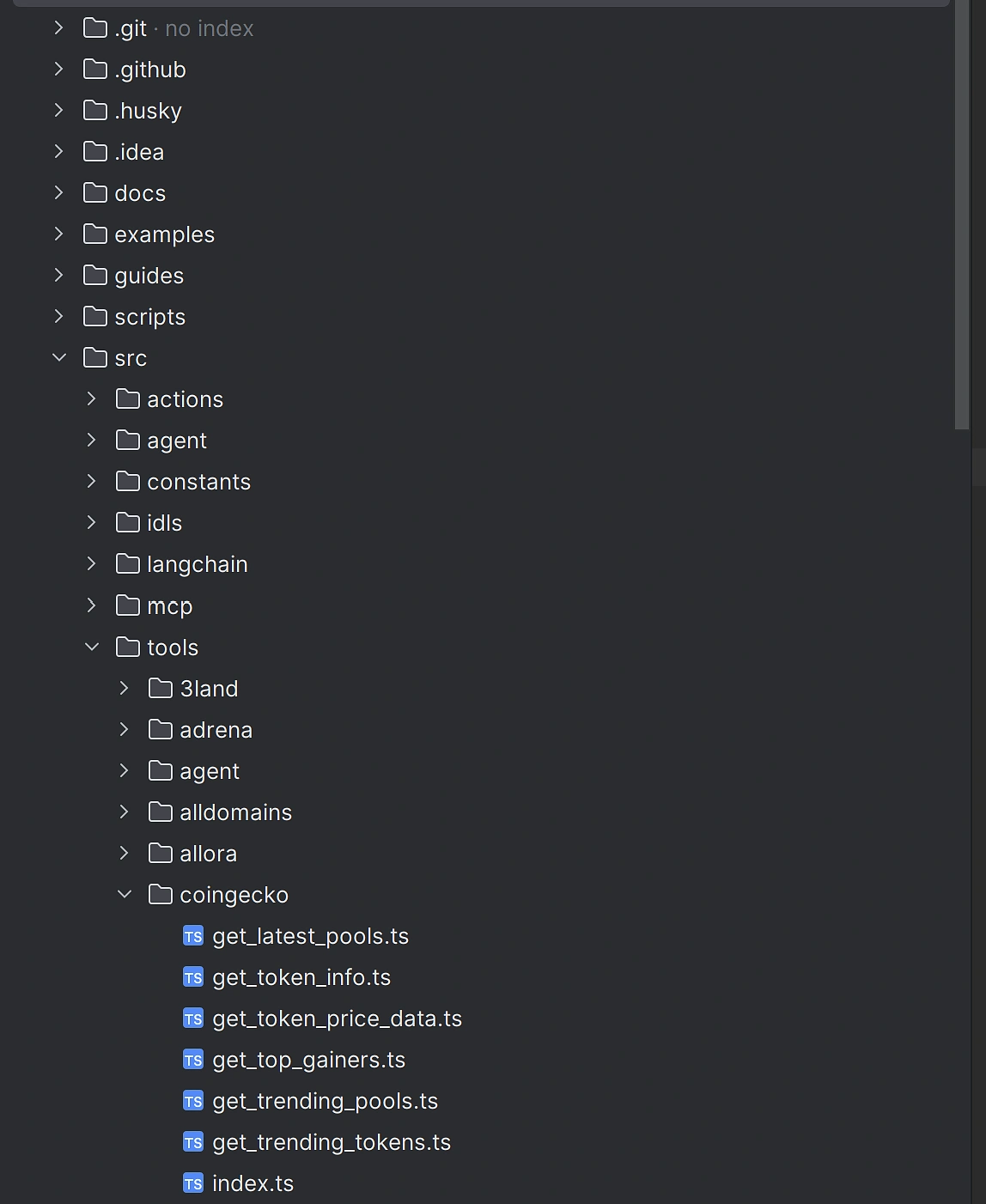Click the folder icon beside coingecko
Viewport: 986px width, 1204px height.
pyautogui.click(x=160, y=894)
